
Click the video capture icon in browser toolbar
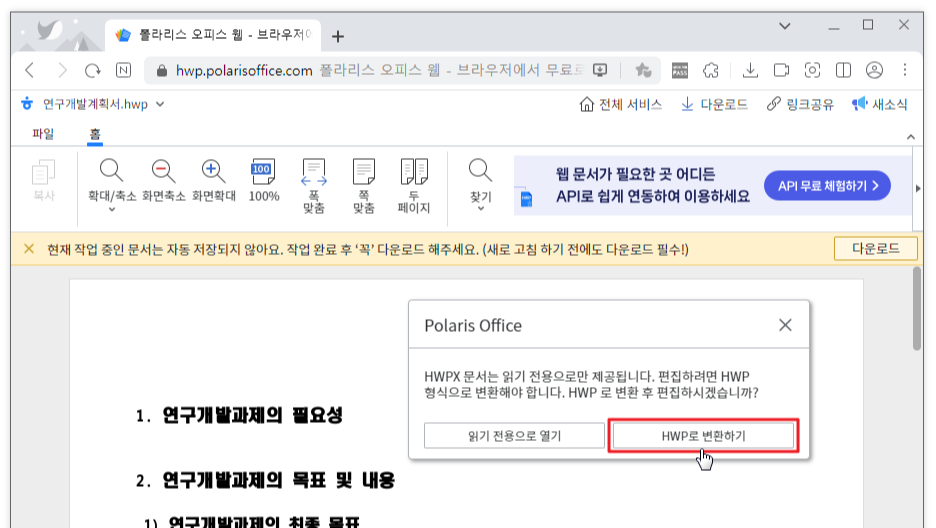[781, 70]
